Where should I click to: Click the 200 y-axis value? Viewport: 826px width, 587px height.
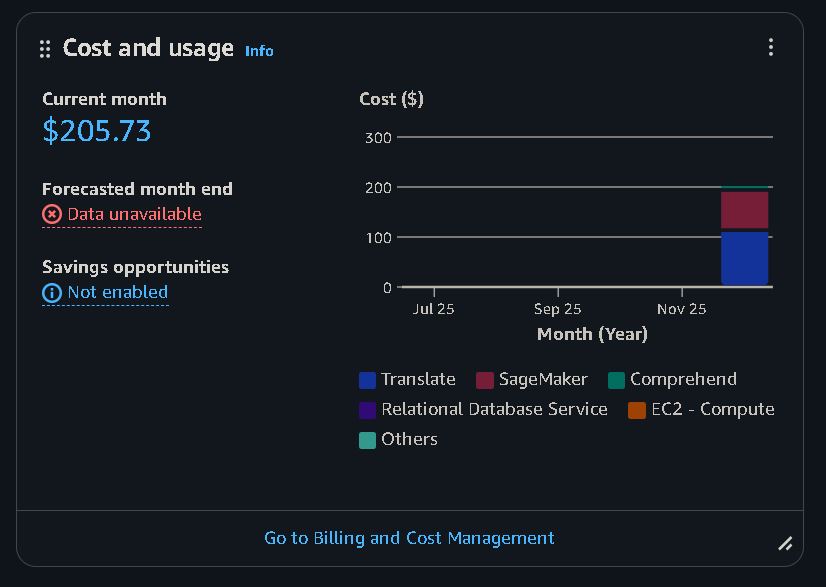[378, 188]
